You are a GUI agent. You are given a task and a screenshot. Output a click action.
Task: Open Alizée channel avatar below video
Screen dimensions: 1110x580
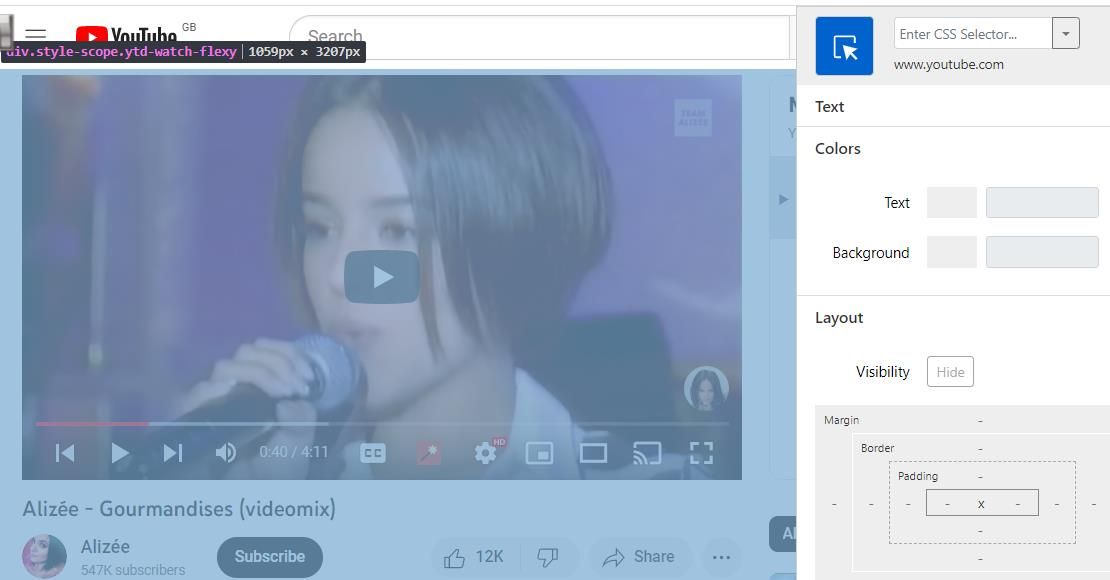[44, 556]
